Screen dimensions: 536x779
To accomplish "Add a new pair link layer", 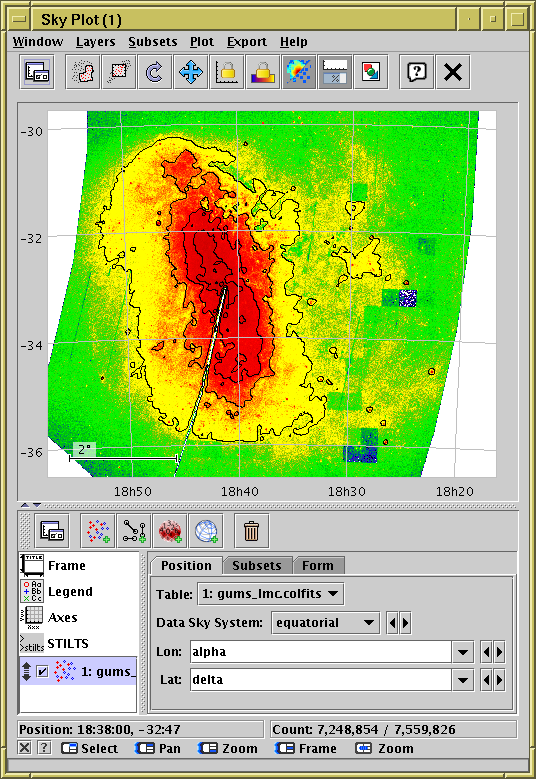I will tap(134, 531).
